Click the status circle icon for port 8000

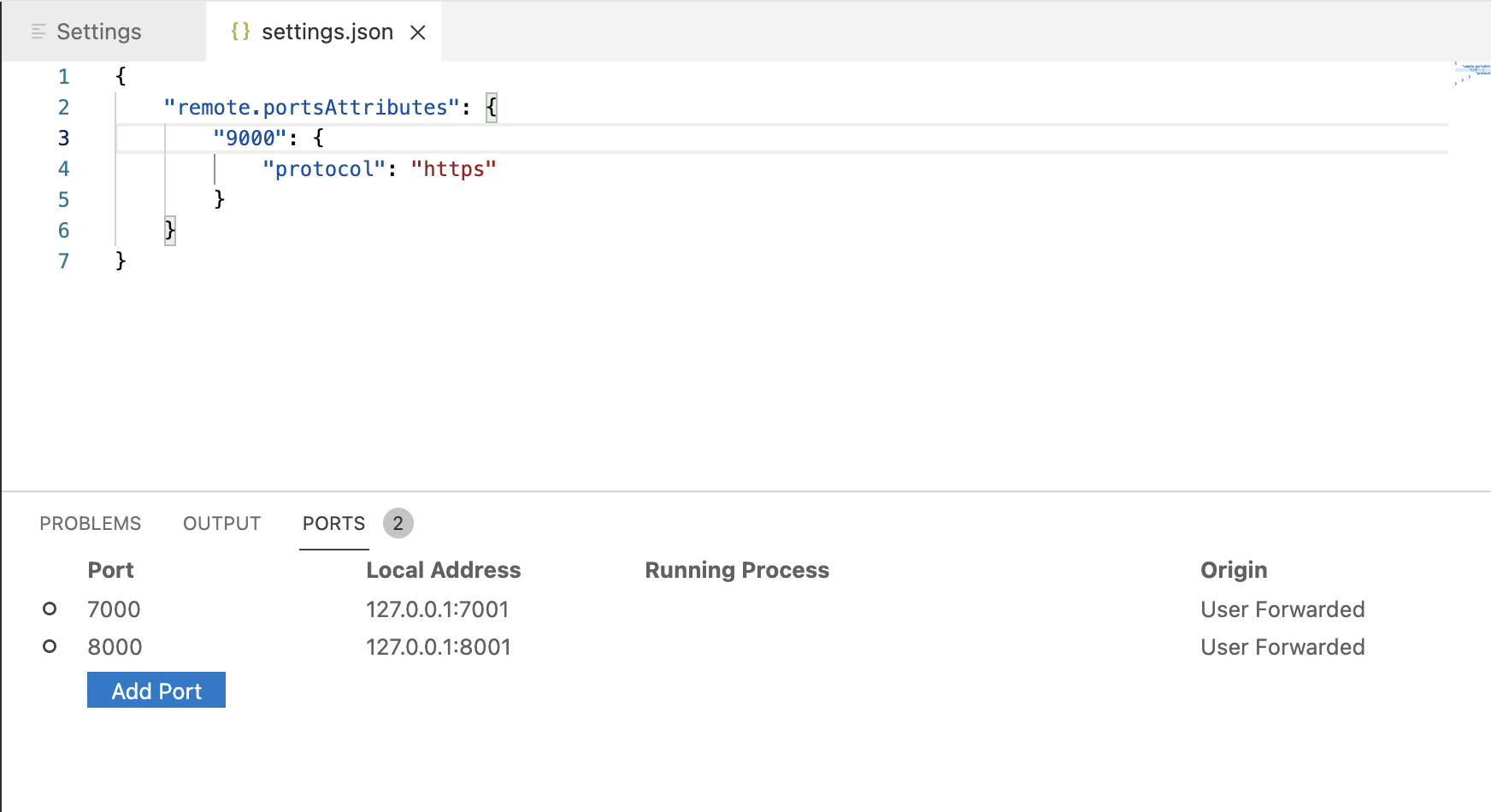(x=50, y=646)
